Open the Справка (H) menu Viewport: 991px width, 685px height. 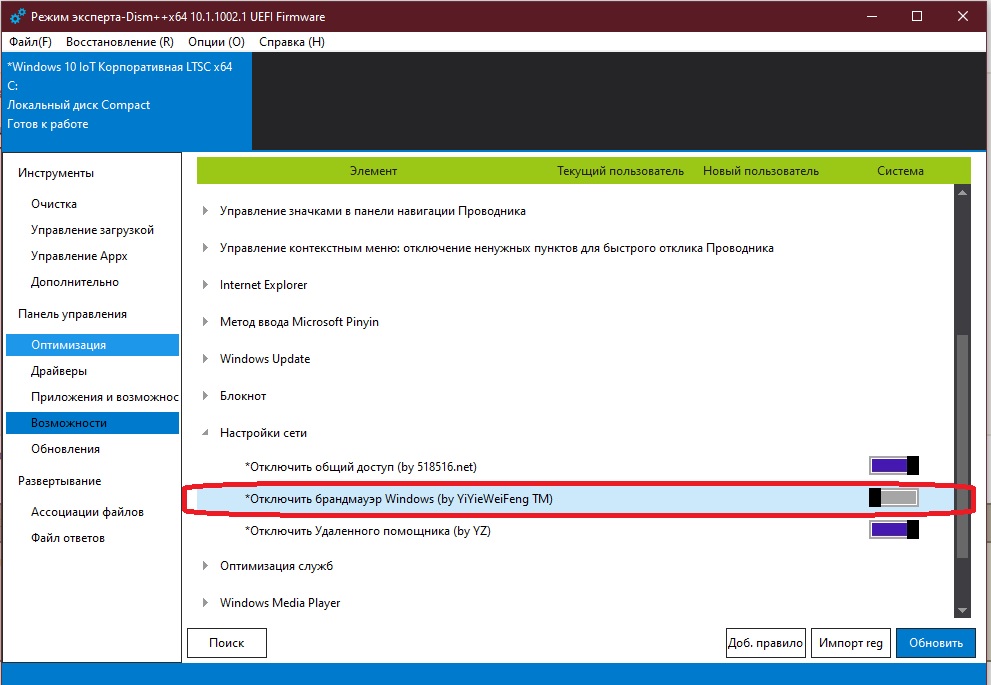click(292, 42)
